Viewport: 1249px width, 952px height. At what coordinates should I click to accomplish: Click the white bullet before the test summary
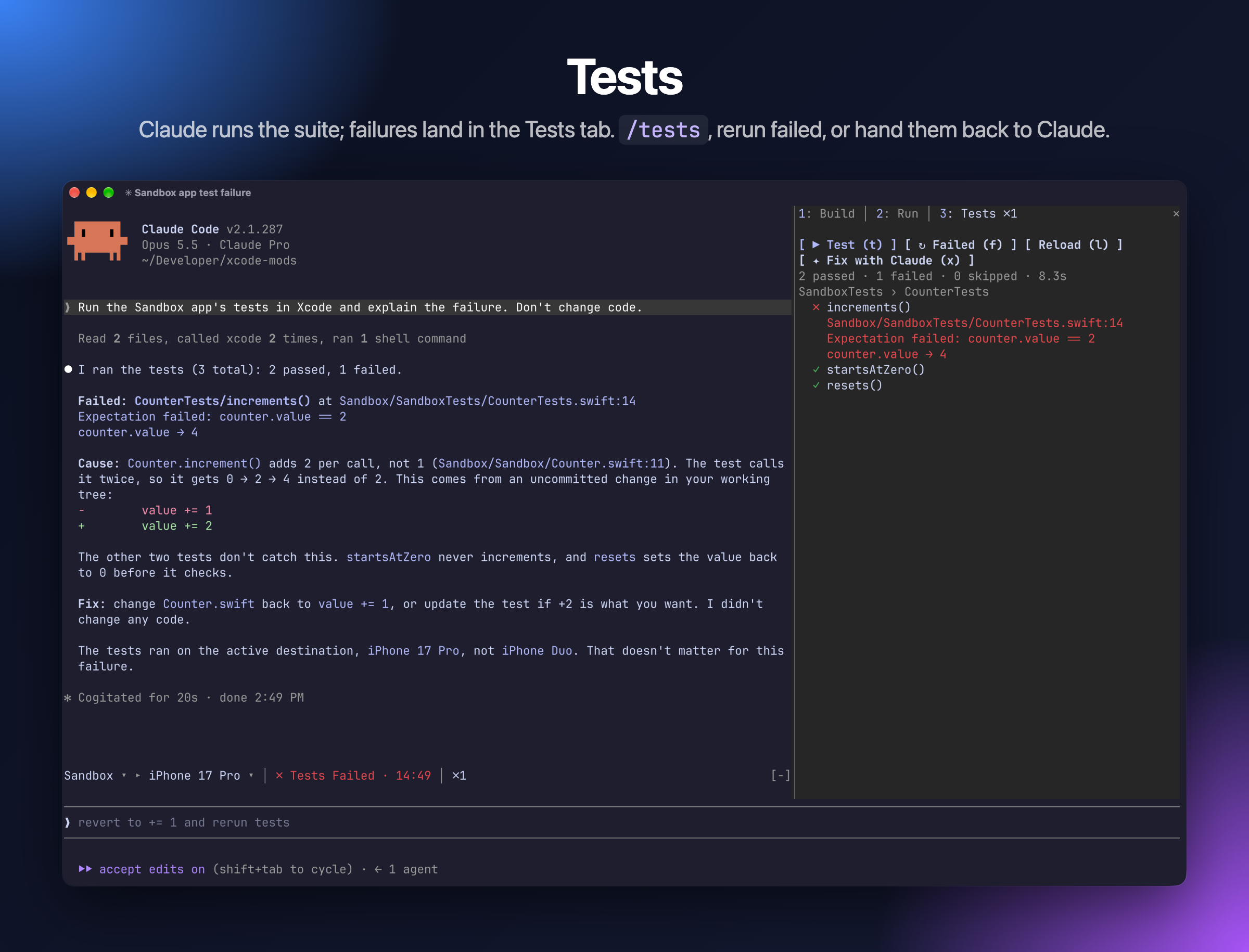[x=68, y=369]
